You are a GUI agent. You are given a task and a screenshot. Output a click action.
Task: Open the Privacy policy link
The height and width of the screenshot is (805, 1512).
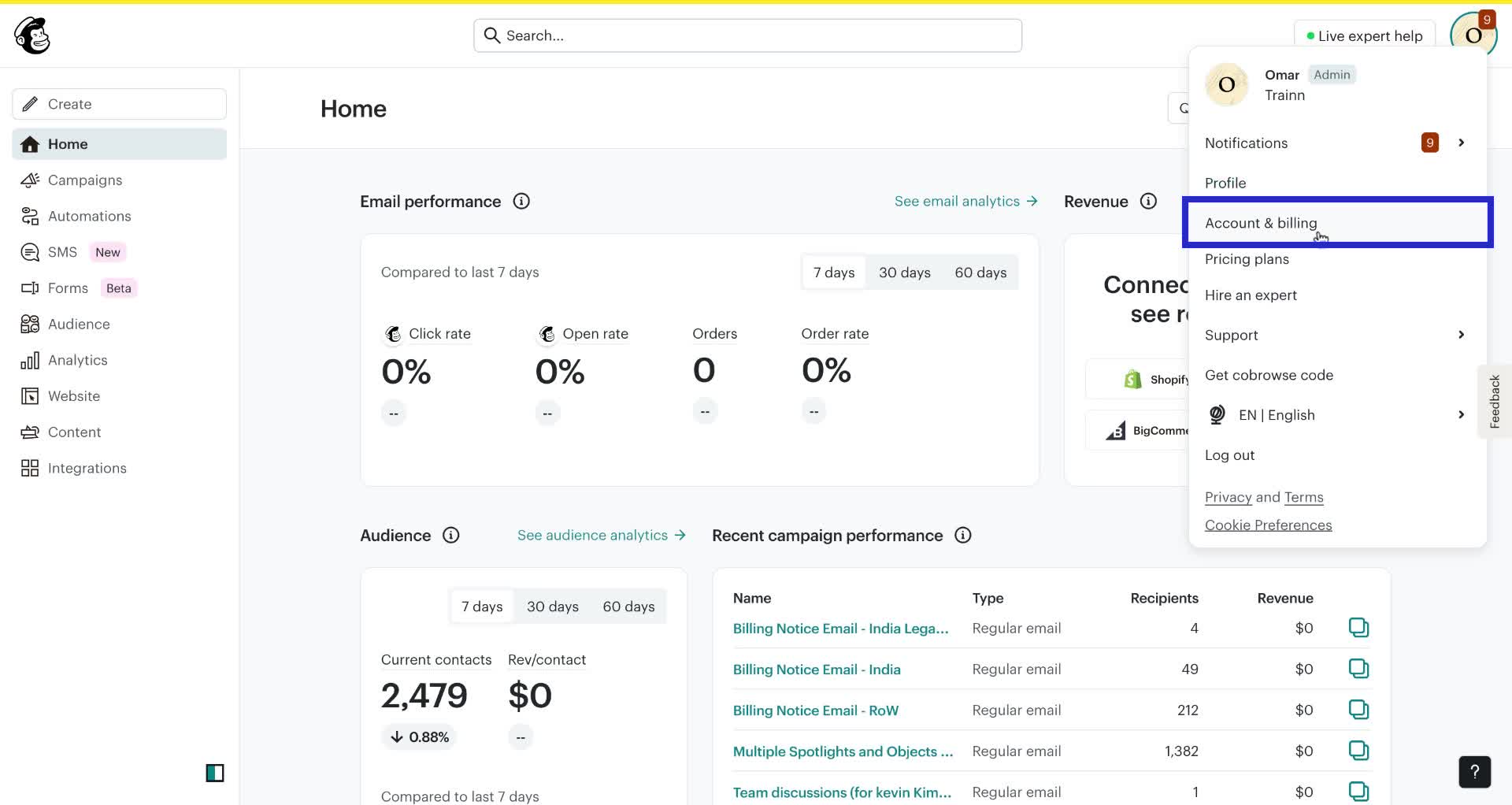coord(1228,497)
